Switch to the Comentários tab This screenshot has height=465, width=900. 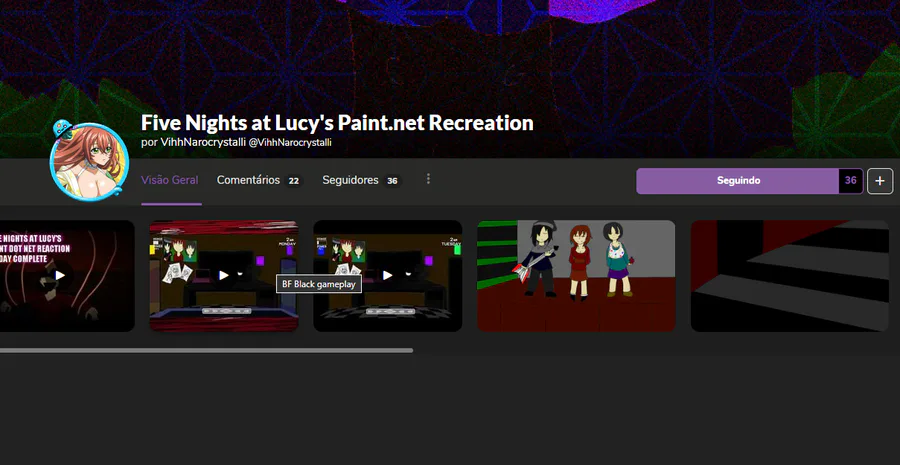(x=248, y=180)
